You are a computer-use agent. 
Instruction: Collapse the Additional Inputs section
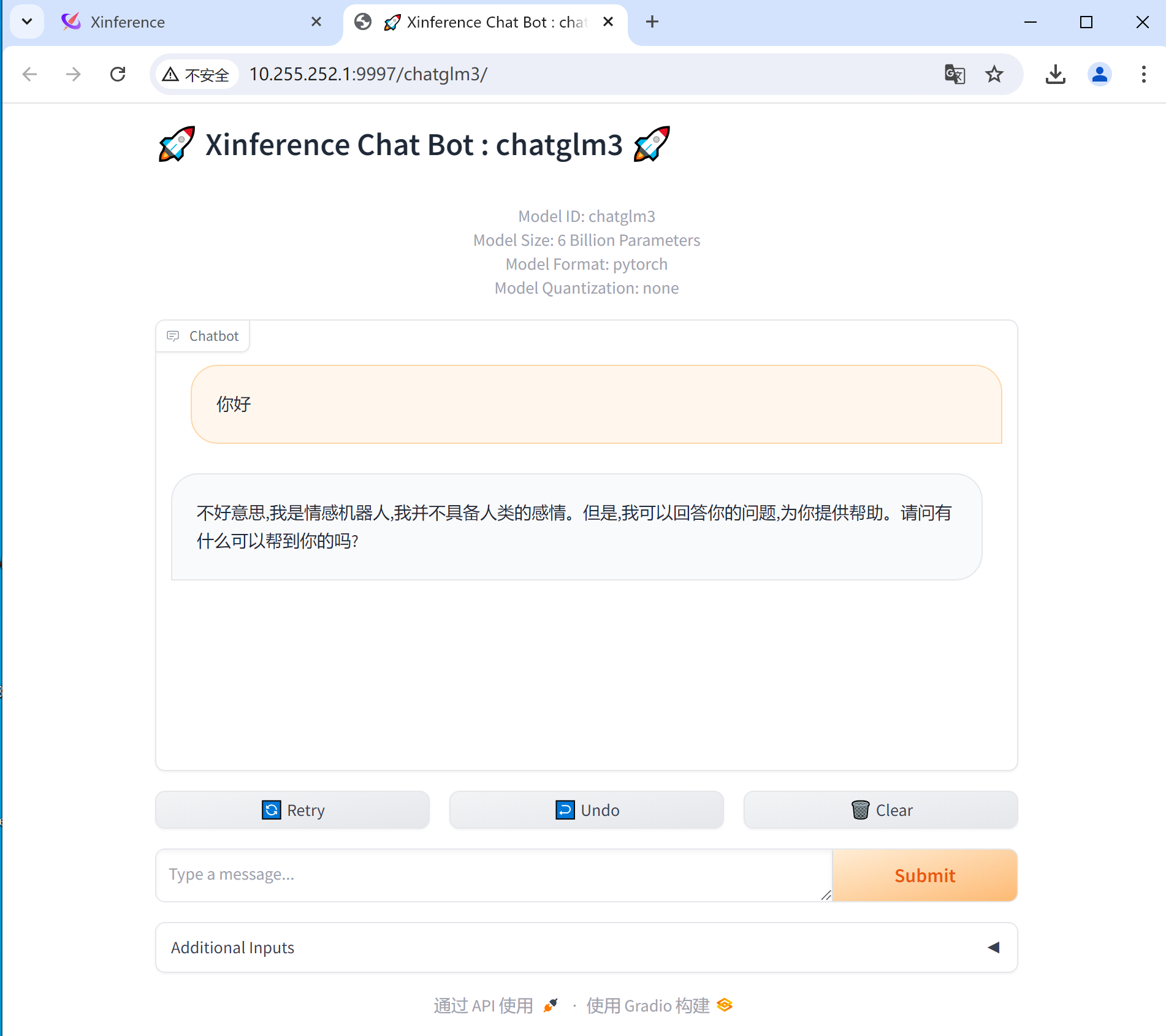coord(994,947)
